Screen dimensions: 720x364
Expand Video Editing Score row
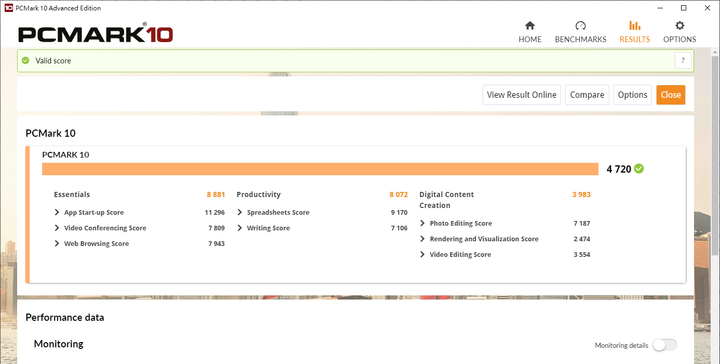(x=422, y=254)
